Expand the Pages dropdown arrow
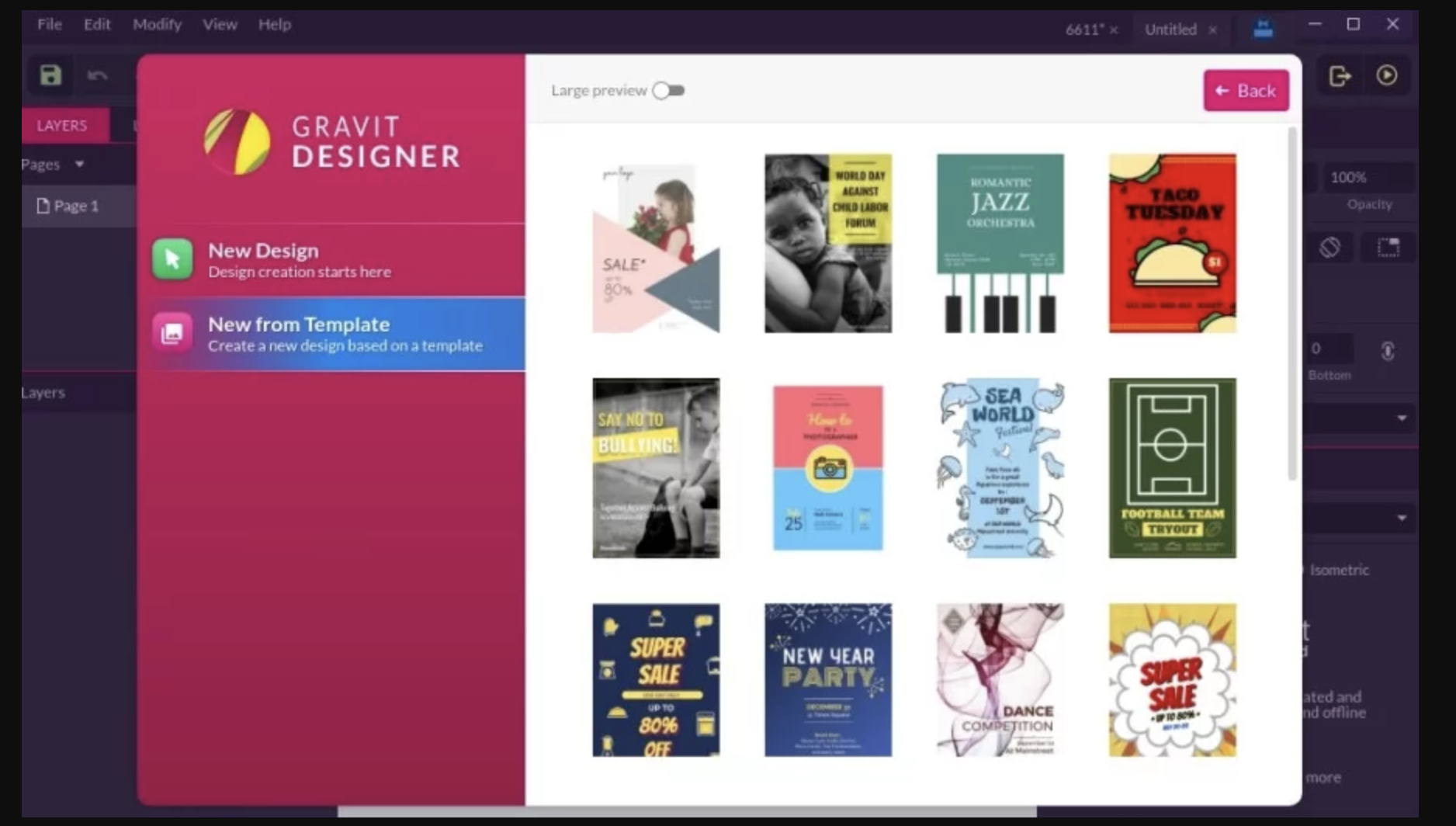1456x826 pixels. 79,165
